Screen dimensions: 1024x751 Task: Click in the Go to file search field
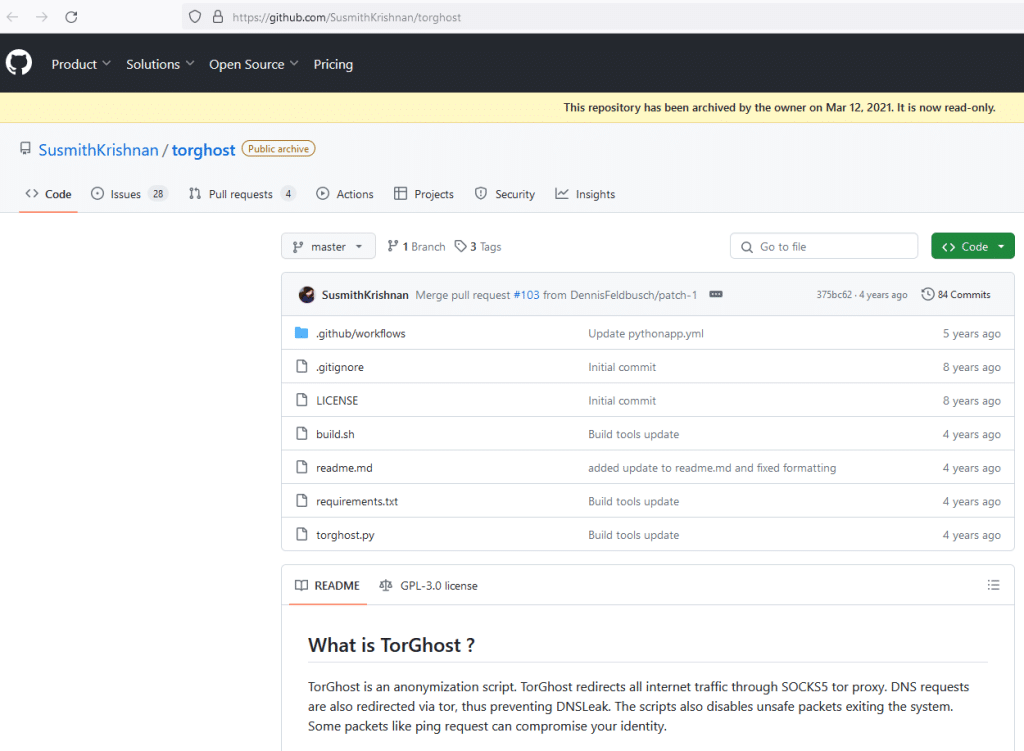click(x=824, y=246)
